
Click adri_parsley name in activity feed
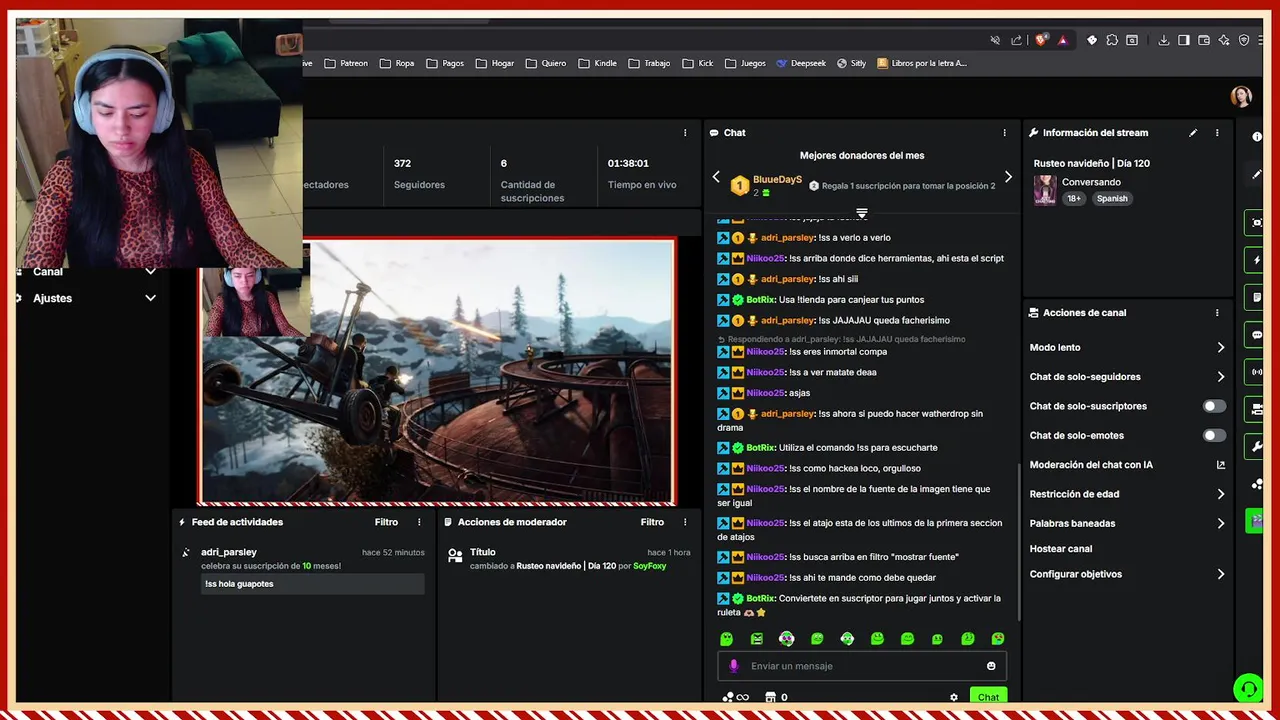(229, 552)
